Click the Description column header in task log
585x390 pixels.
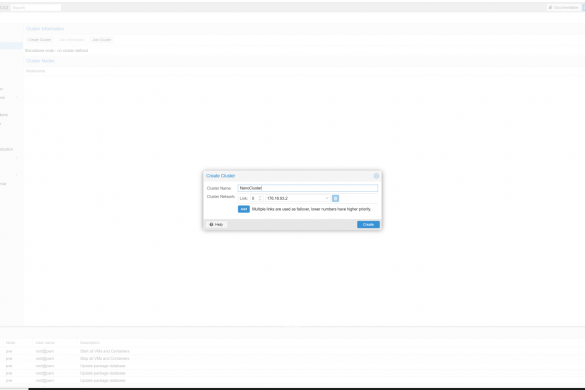click(x=90, y=343)
